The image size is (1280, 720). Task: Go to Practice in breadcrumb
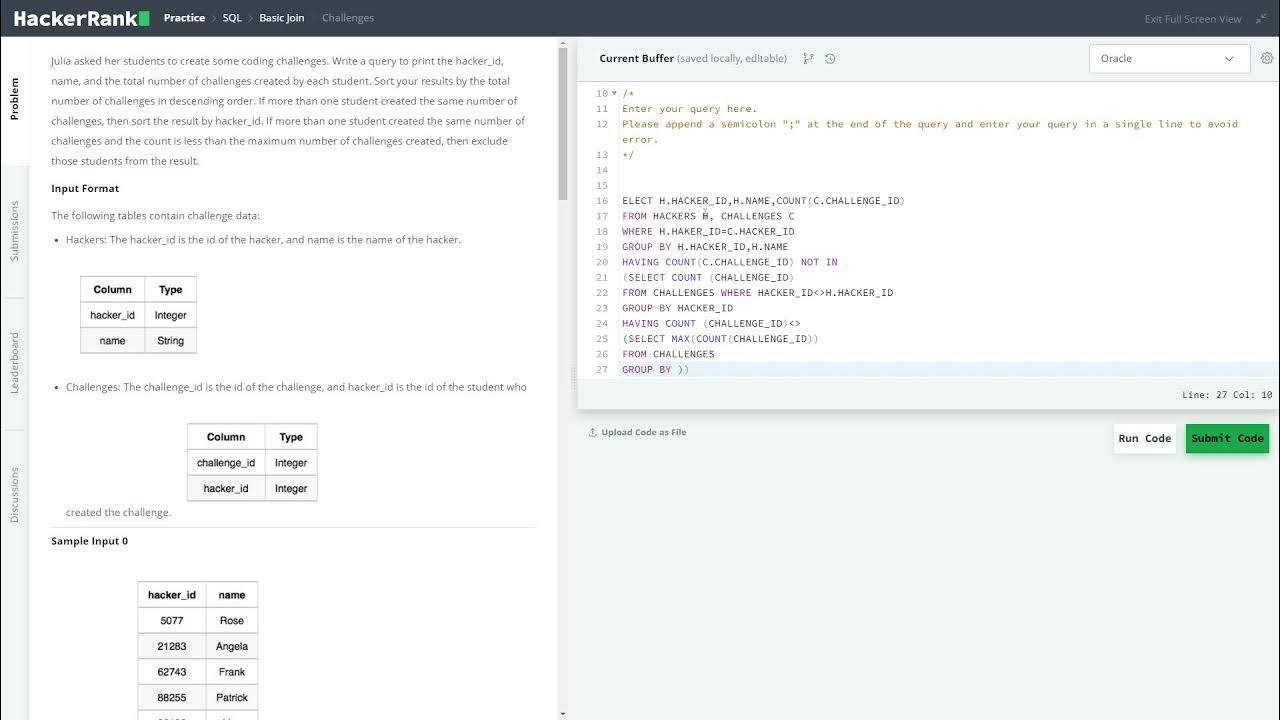tap(184, 18)
